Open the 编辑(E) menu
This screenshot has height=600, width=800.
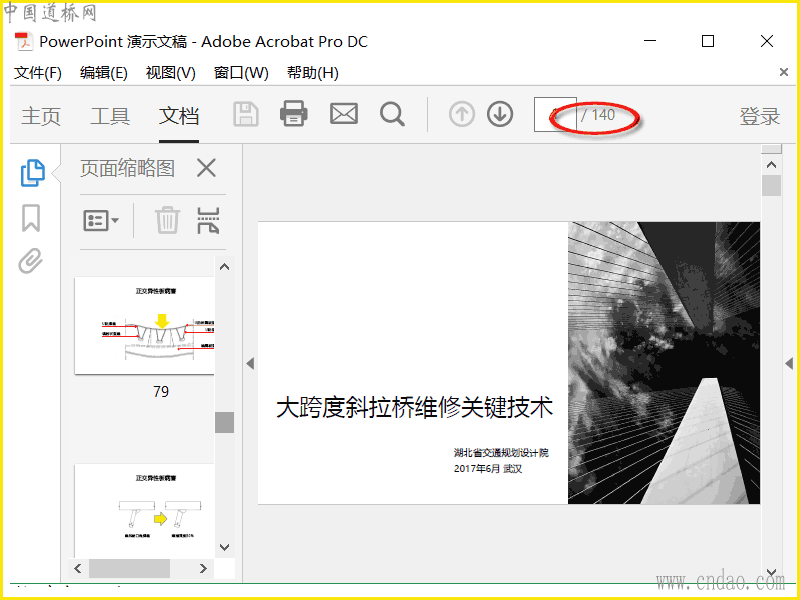[x=104, y=73]
